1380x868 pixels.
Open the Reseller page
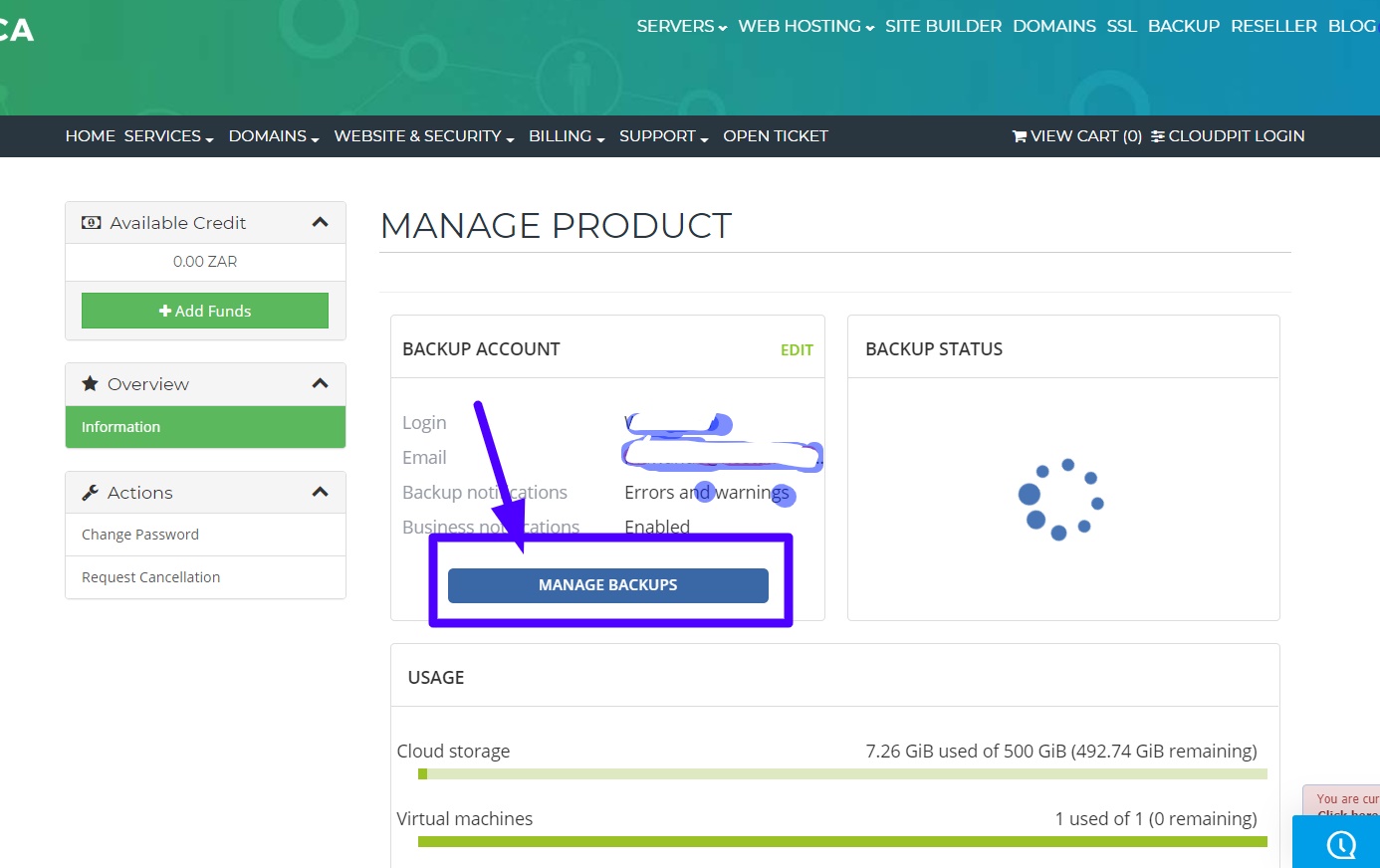point(1273,26)
